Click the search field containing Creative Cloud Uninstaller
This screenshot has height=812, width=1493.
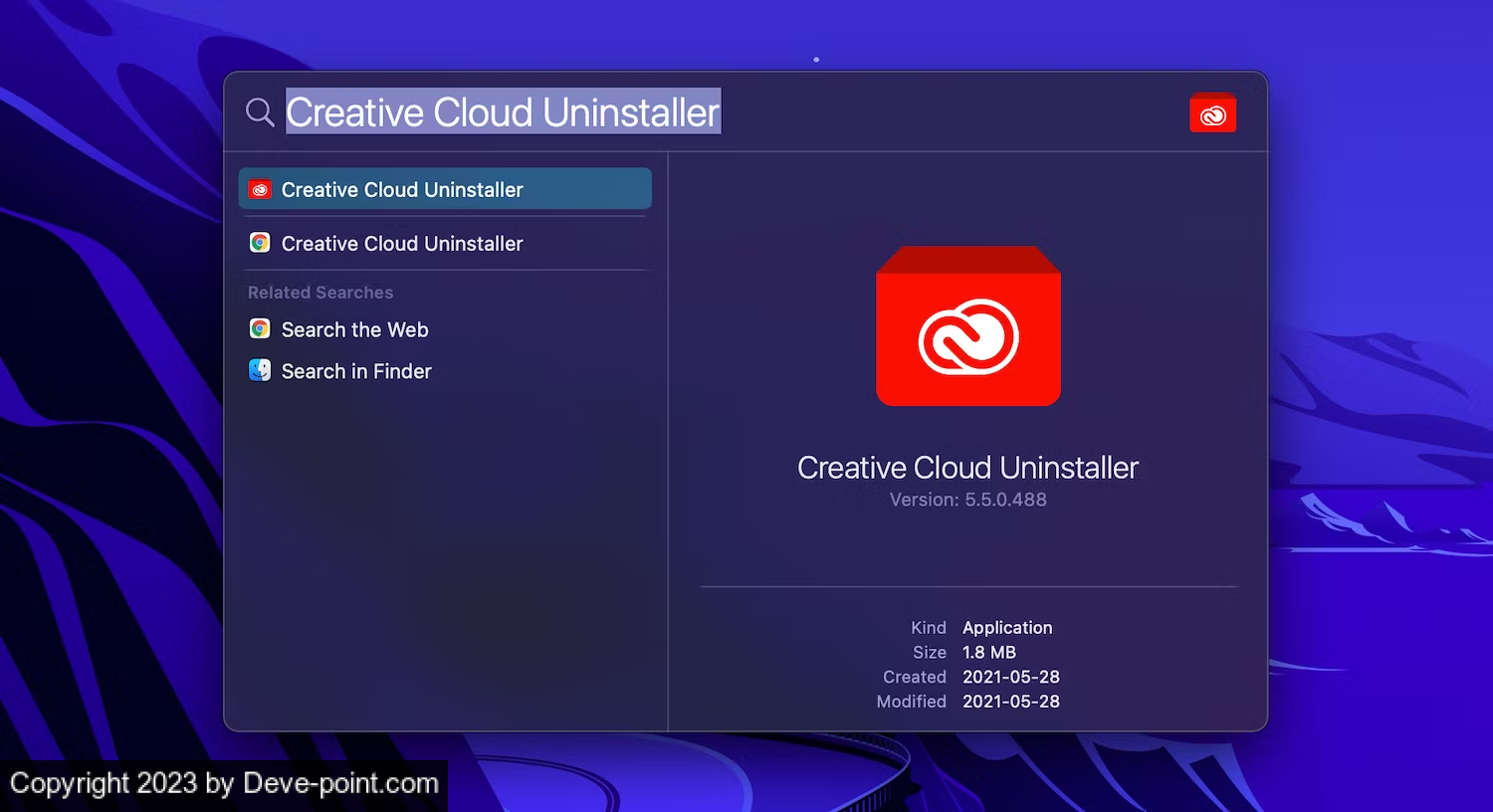pyautogui.click(x=503, y=112)
